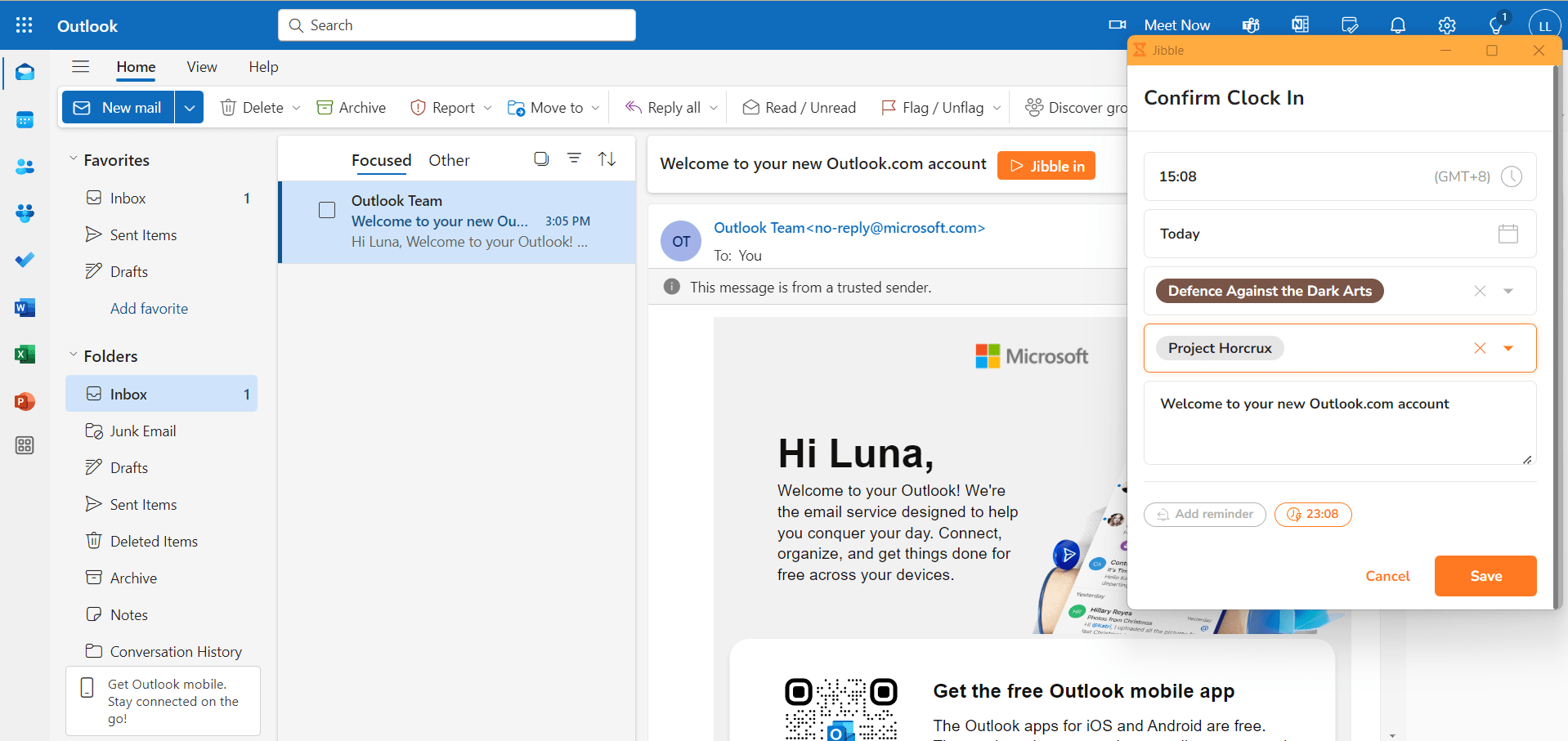Click the orange Jibble in button

point(1046,166)
